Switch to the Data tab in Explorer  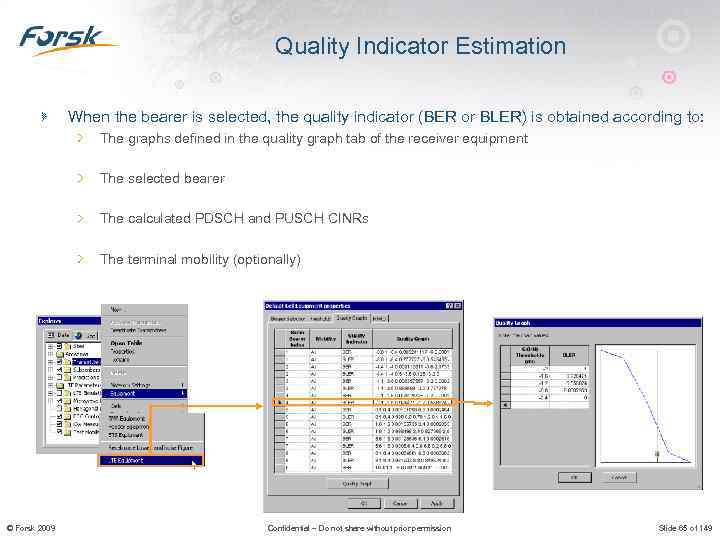(59, 335)
